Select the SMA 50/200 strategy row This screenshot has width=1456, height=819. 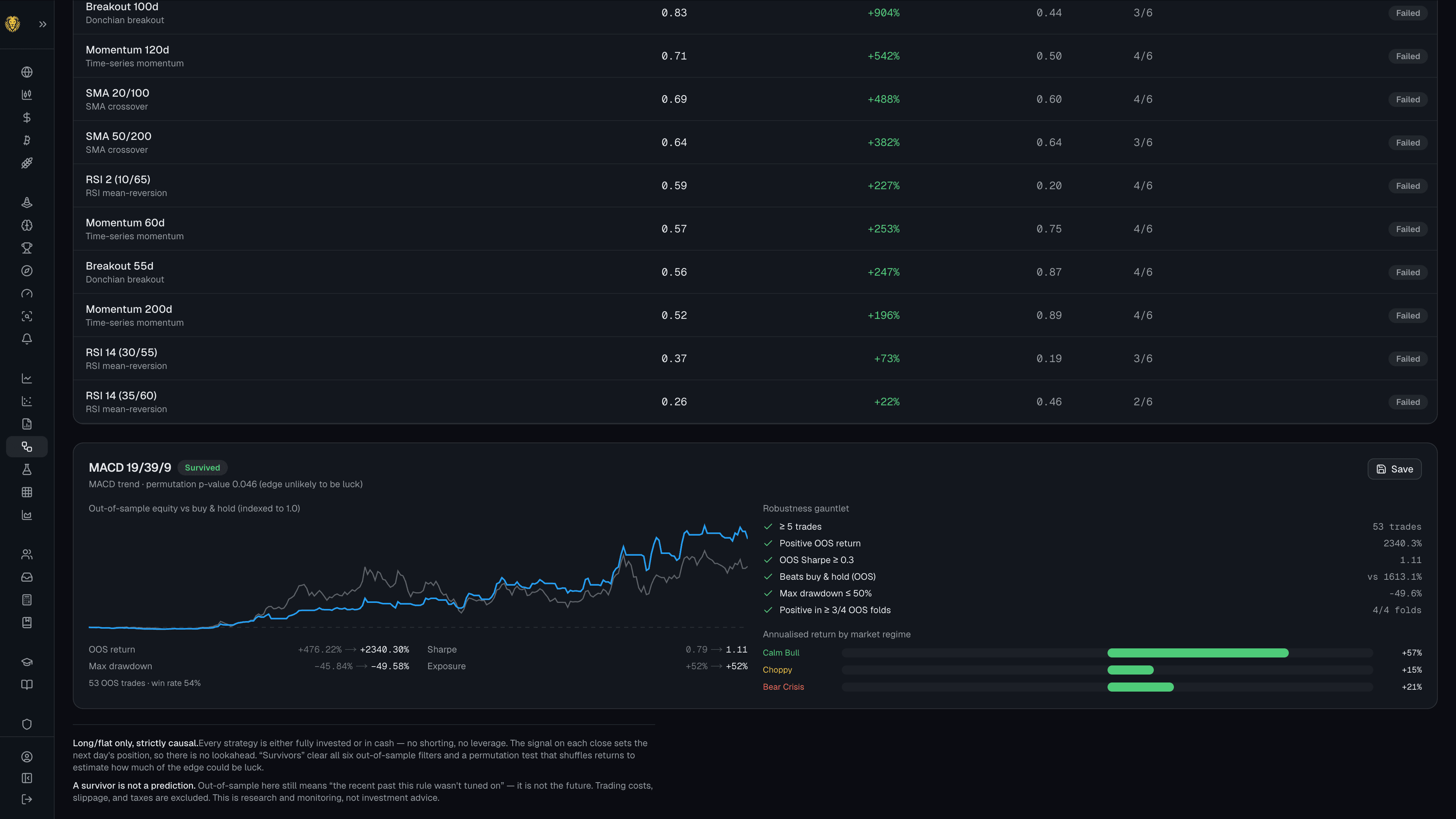pos(755,143)
